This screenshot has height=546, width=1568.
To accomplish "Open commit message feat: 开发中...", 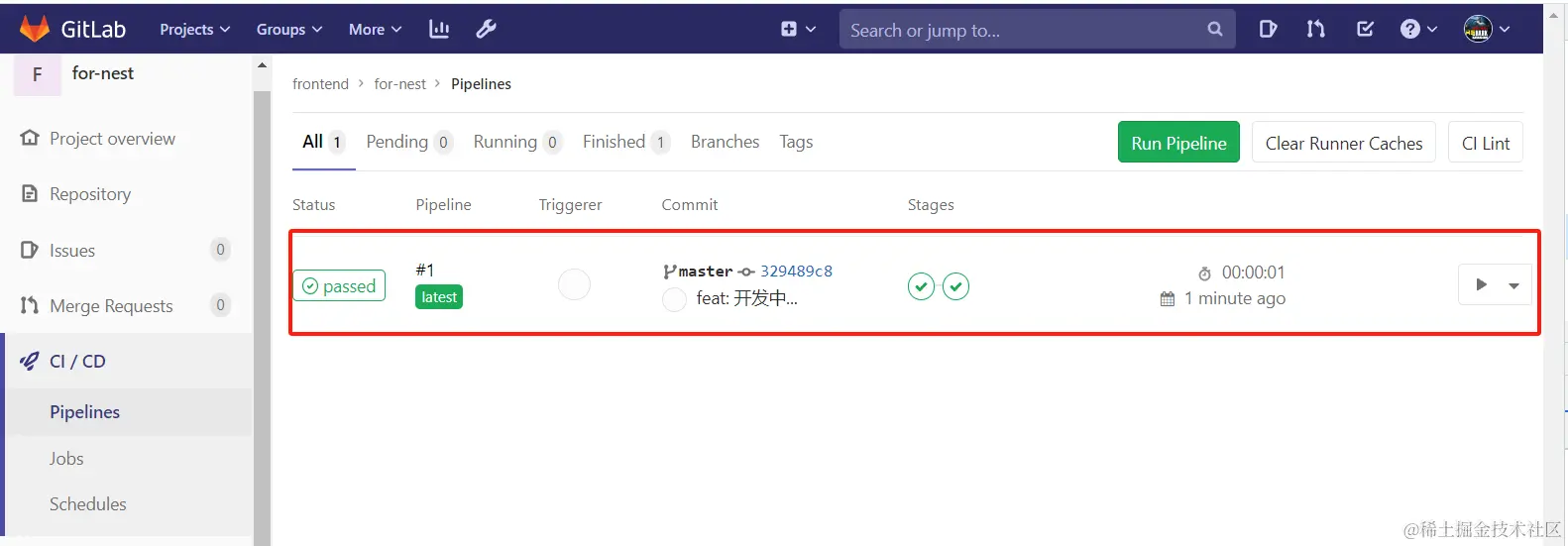I will pos(746,298).
